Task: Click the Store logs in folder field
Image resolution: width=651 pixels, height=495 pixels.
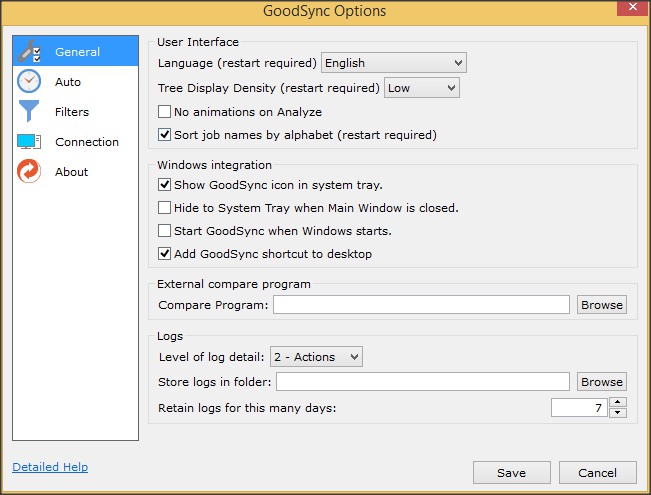Action: coord(423,382)
